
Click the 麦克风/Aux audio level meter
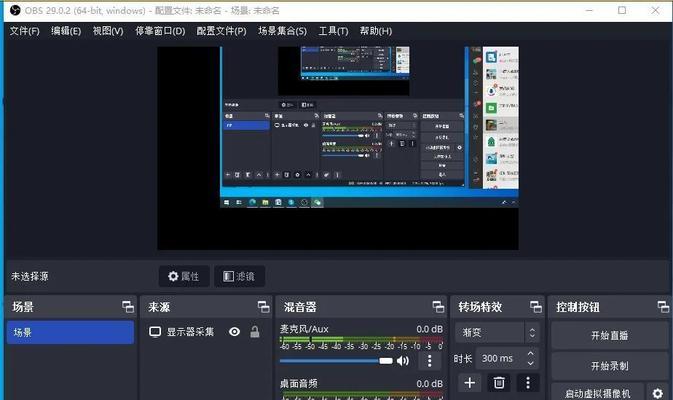361,340
